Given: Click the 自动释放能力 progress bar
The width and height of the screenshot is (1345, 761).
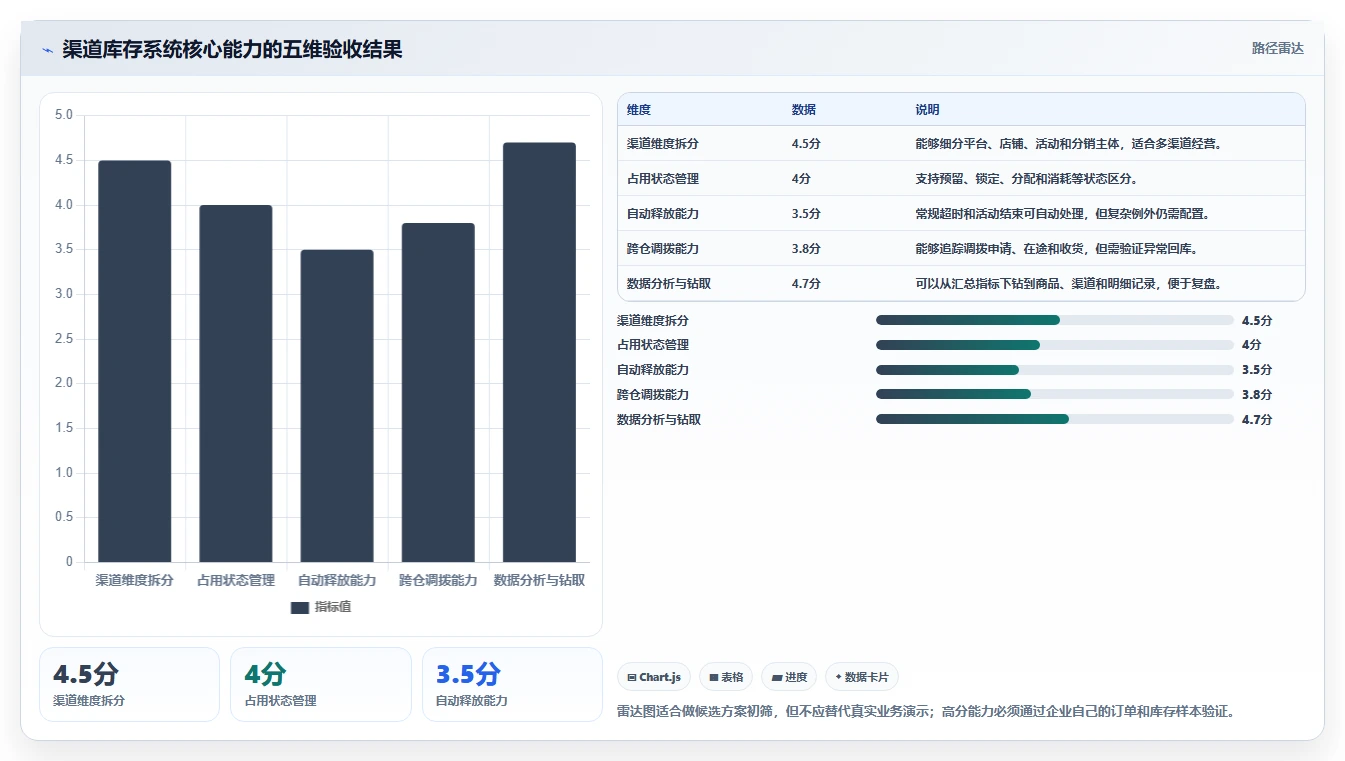Looking at the screenshot, I should (x=1055, y=370).
